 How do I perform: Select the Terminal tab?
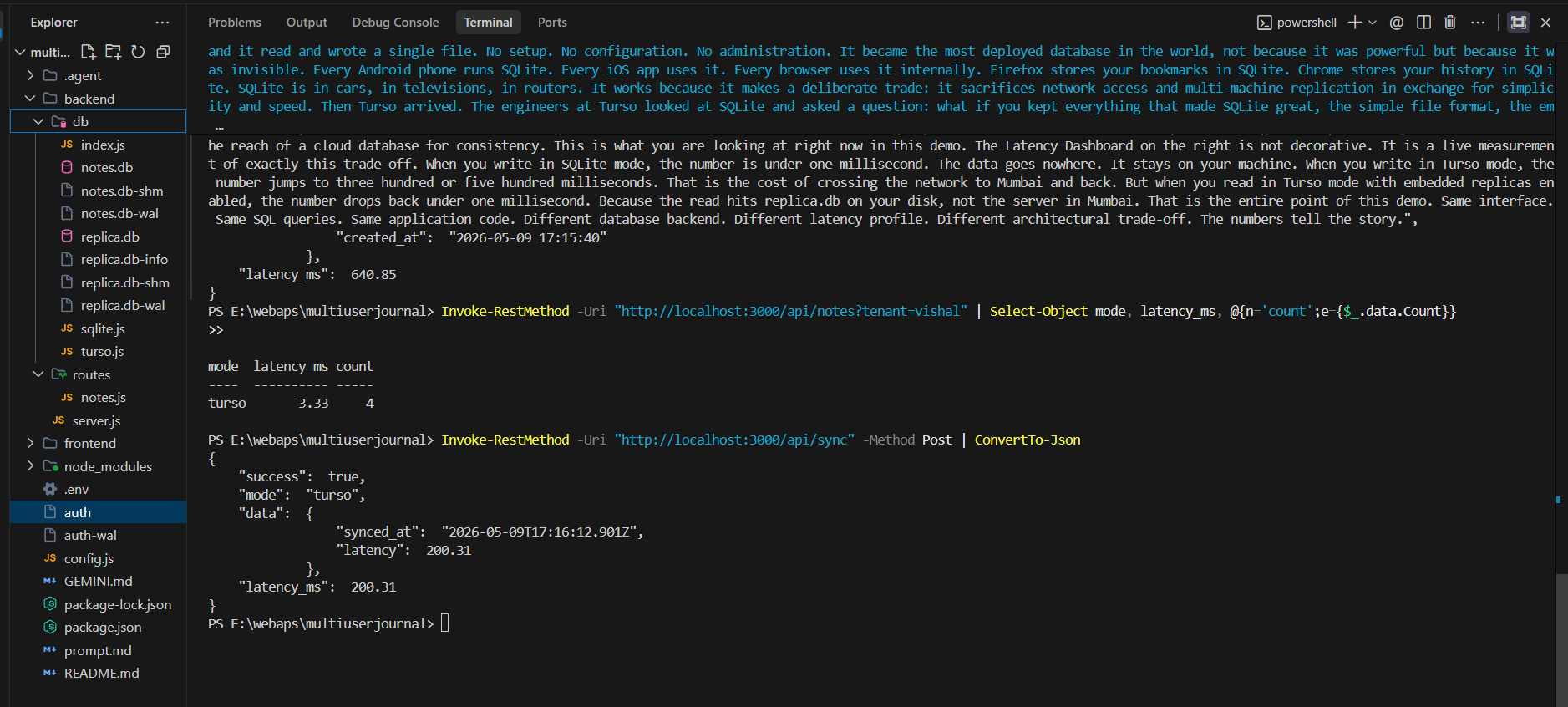tap(488, 23)
